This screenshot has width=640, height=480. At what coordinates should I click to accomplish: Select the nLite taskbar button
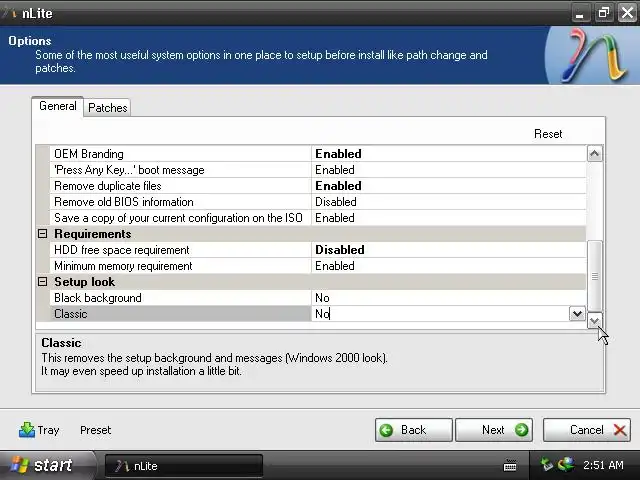(184, 466)
